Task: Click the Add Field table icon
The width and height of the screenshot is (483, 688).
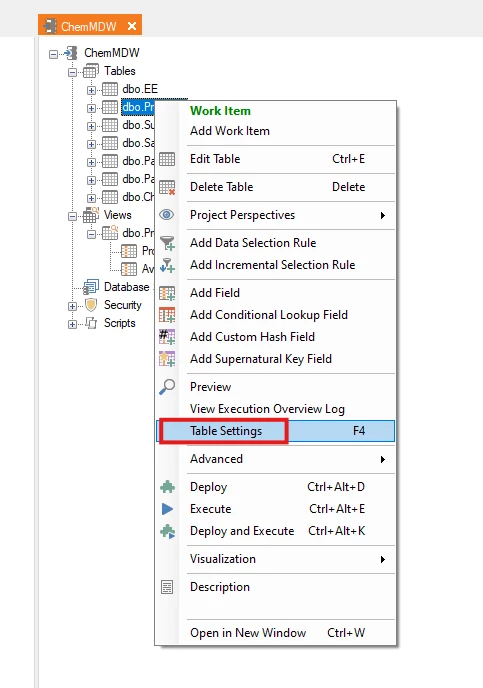Action: pos(167,293)
